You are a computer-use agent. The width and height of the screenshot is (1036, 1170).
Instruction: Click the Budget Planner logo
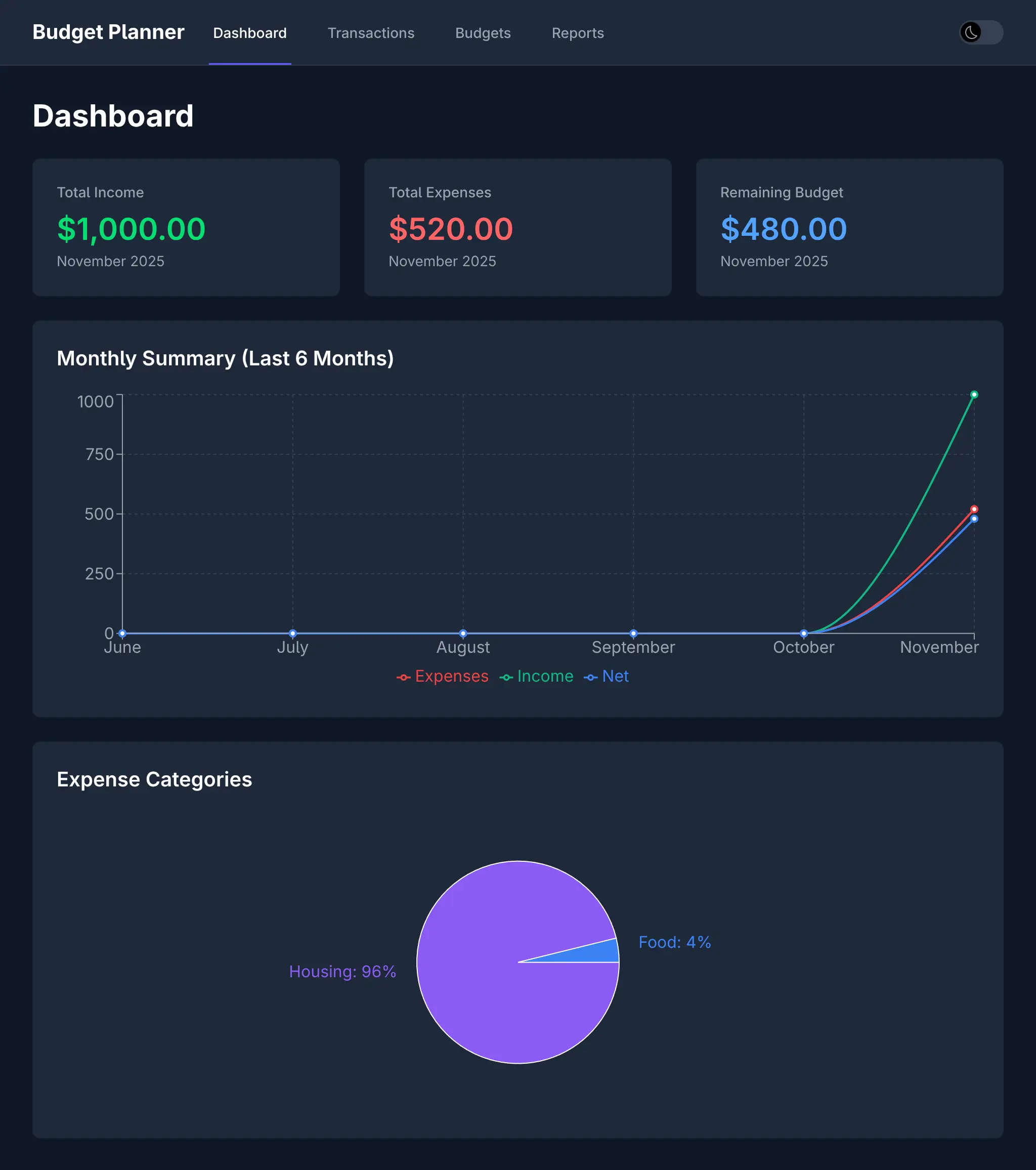(x=108, y=32)
